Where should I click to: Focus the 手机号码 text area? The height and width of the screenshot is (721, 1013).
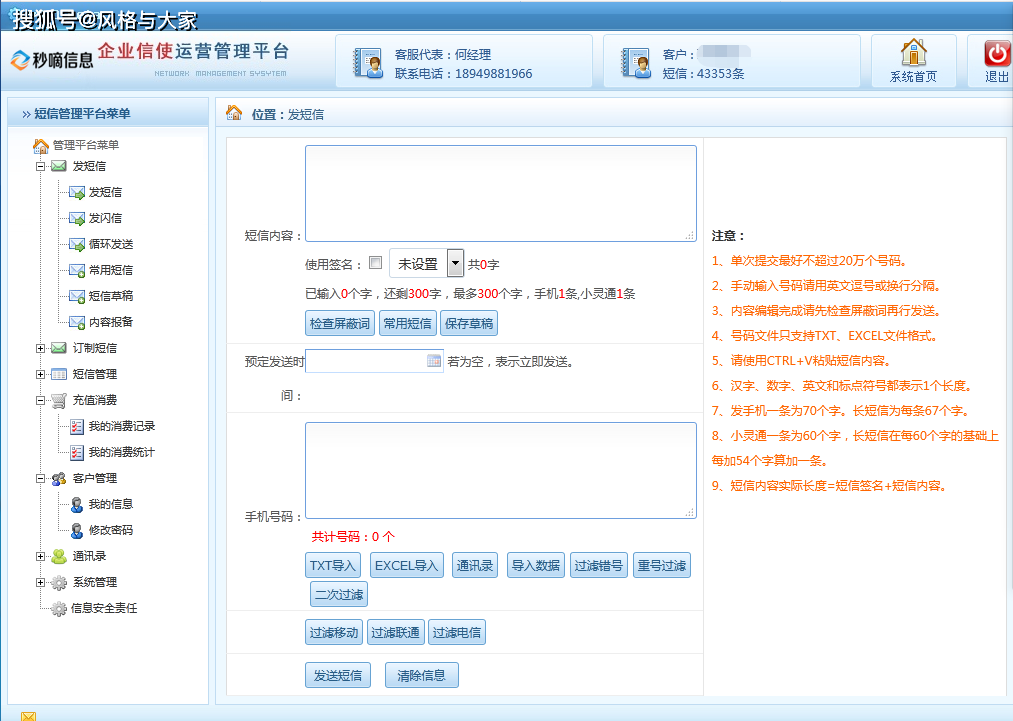501,470
